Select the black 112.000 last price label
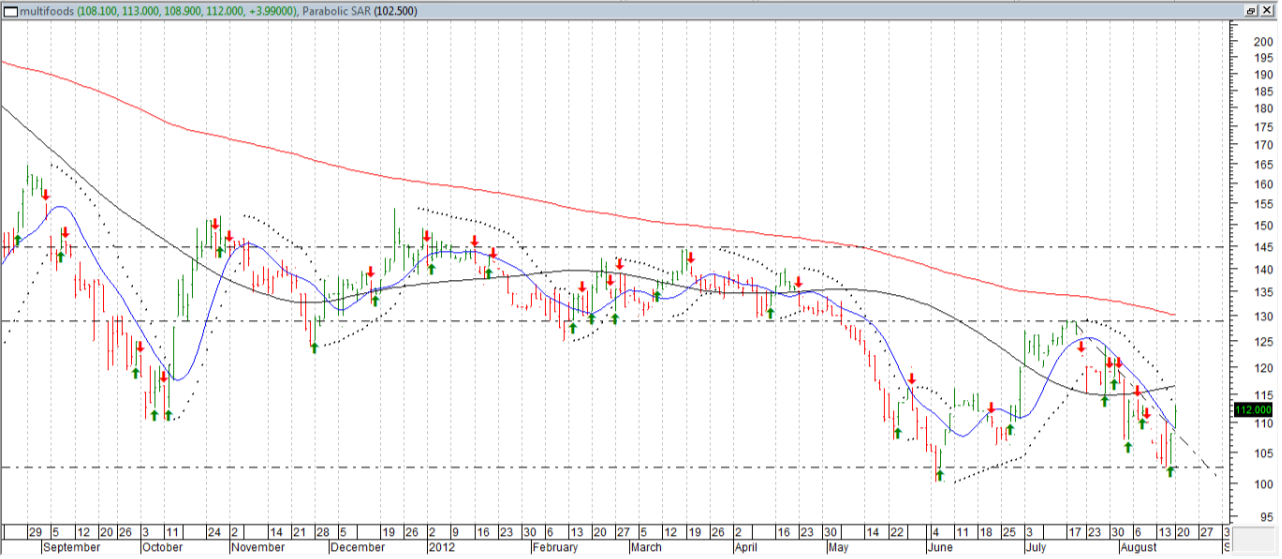Screen dimensions: 1282x559 1252,410
